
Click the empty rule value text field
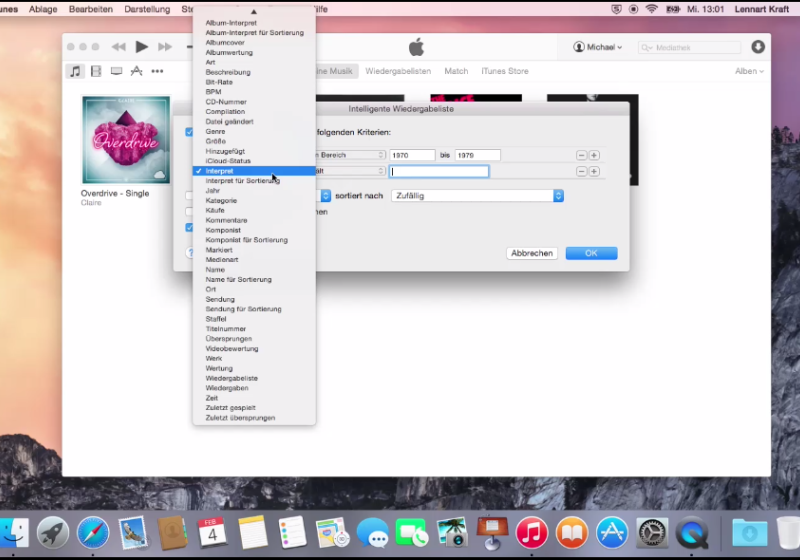[x=439, y=172]
